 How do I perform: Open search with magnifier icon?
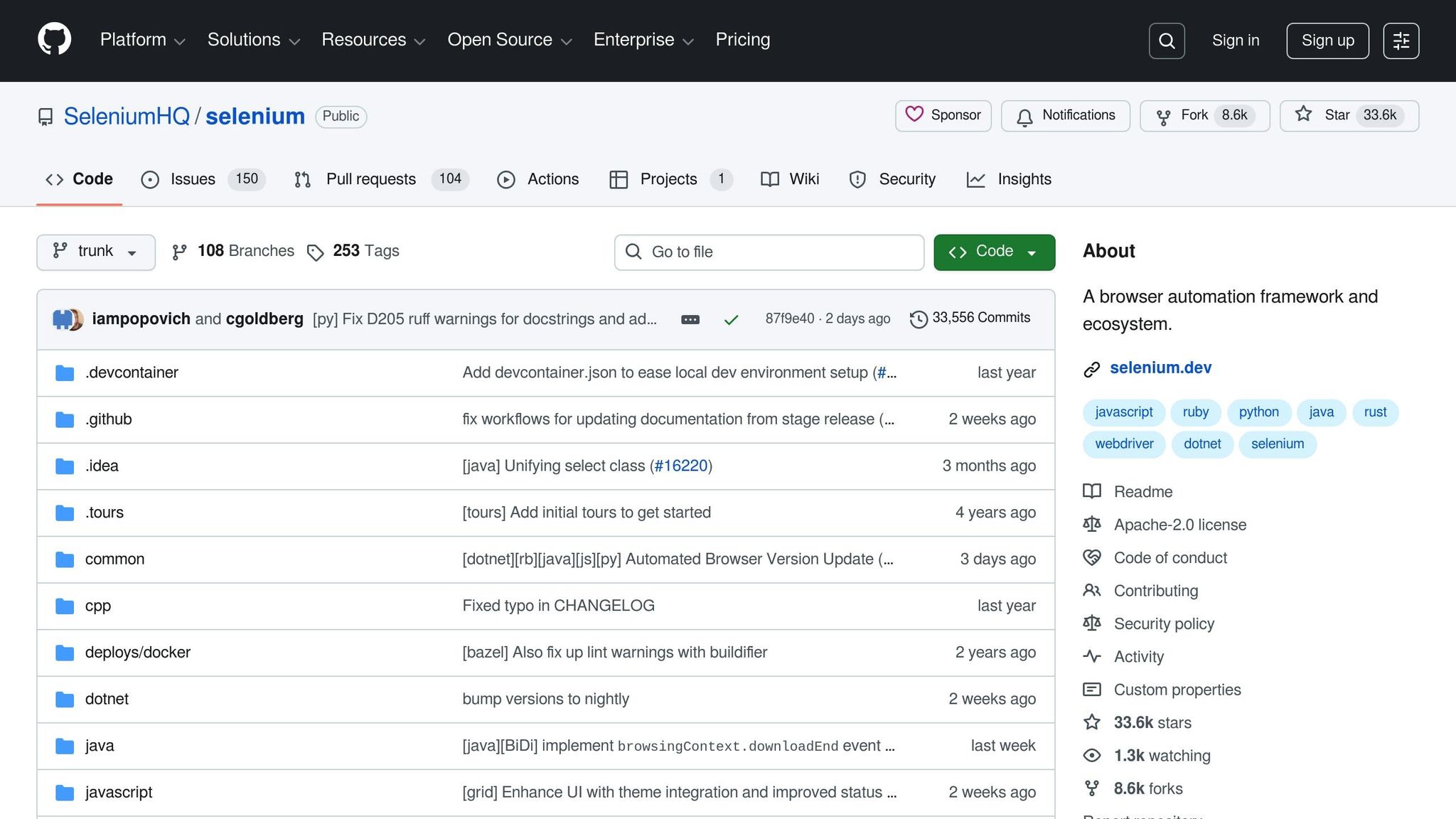pos(1167,41)
